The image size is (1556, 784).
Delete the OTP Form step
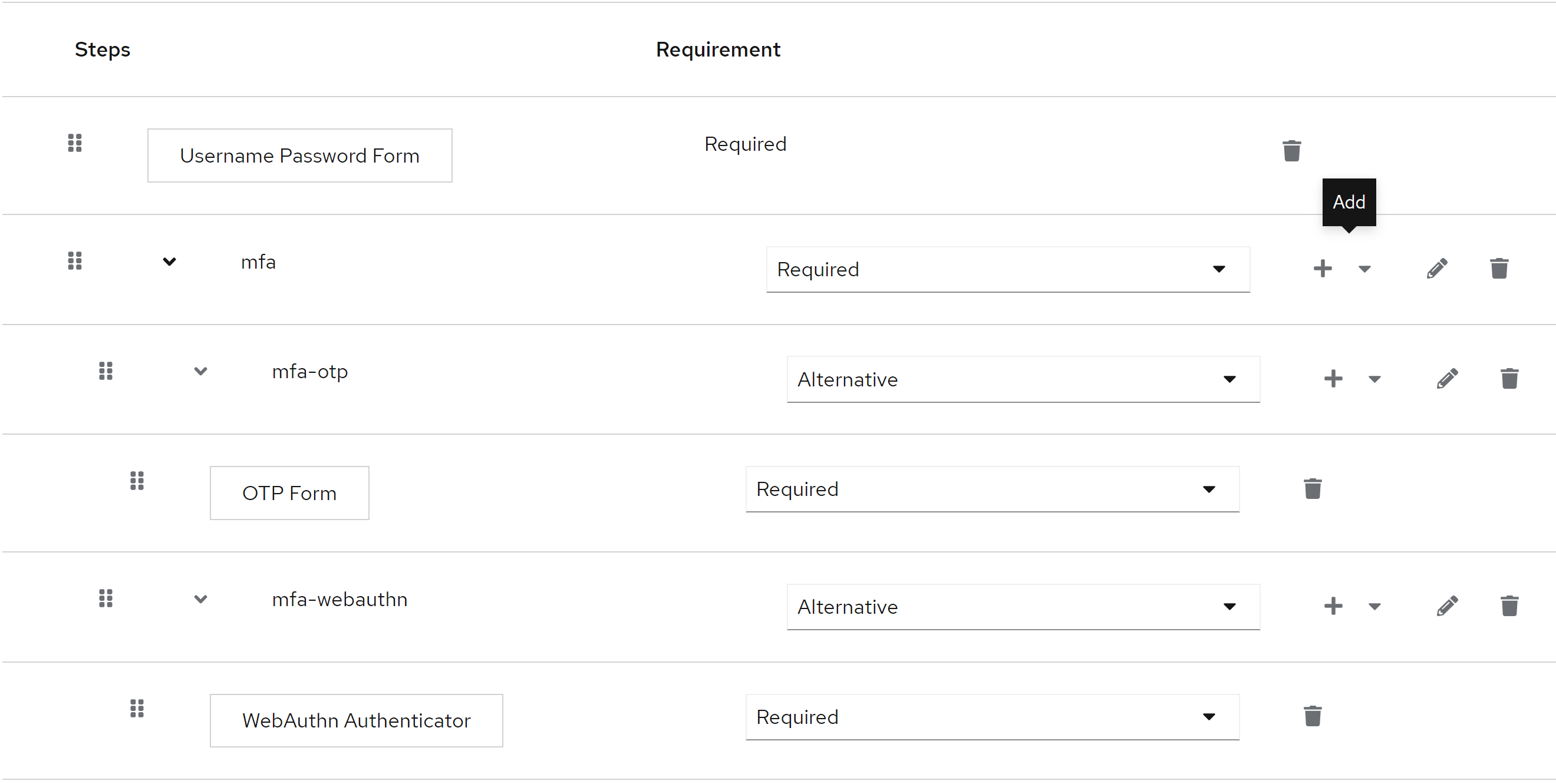point(1312,489)
